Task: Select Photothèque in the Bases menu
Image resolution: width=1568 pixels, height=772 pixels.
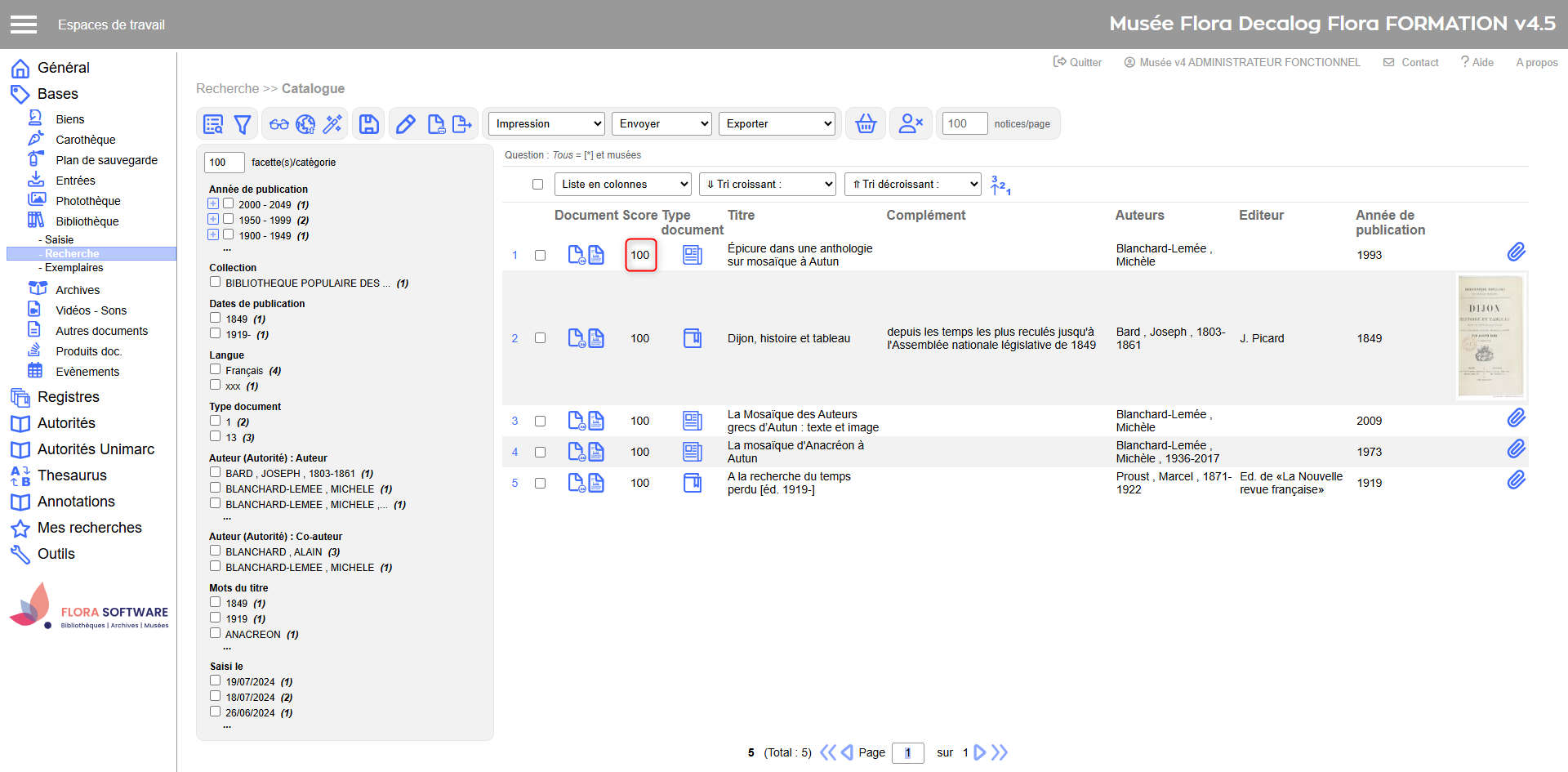Action: (87, 201)
